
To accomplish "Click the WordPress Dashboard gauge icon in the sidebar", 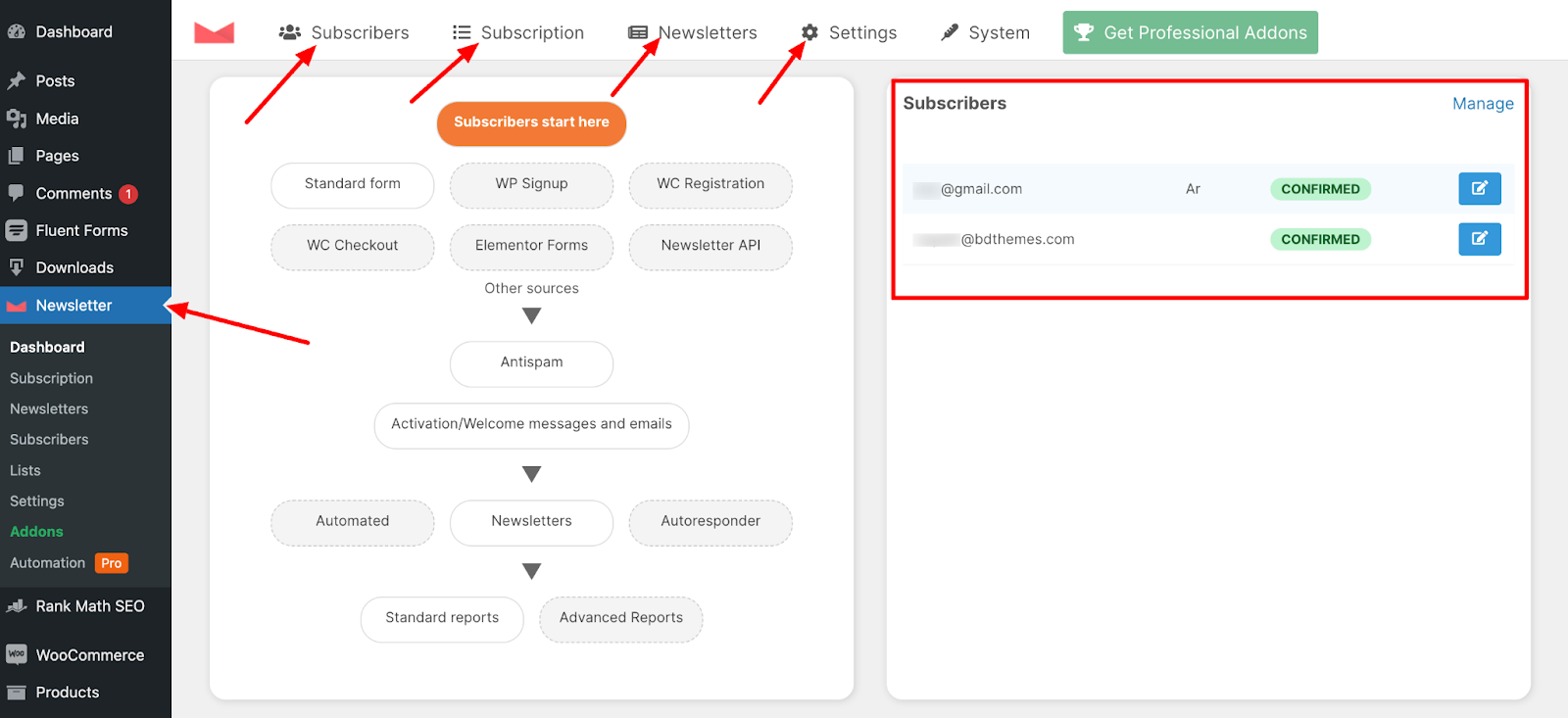I will (17, 31).
